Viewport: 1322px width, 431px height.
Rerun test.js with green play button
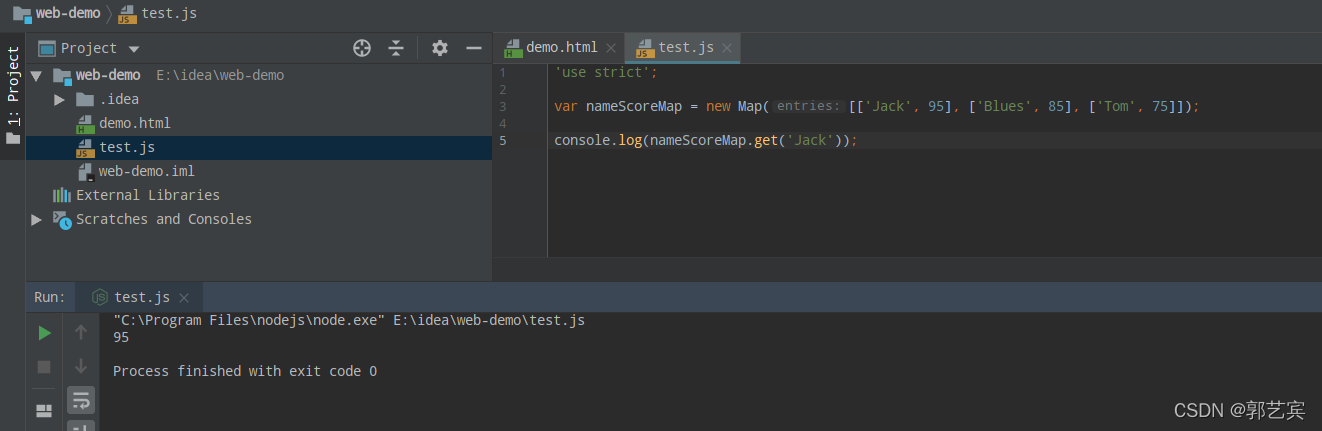[x=44, y=333]
